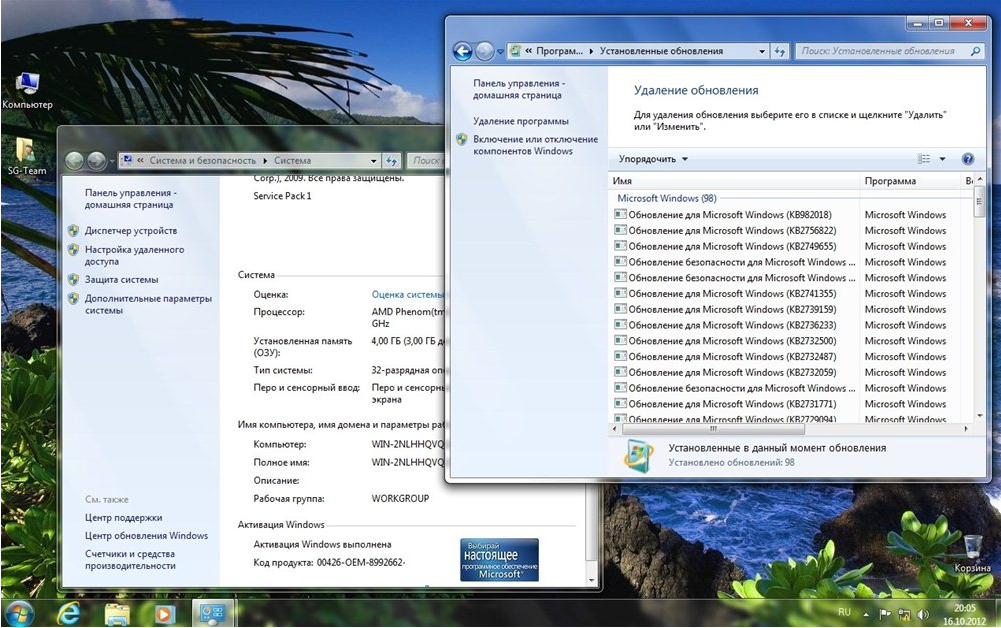Open updates window Панель управления home link

[518, 89]
